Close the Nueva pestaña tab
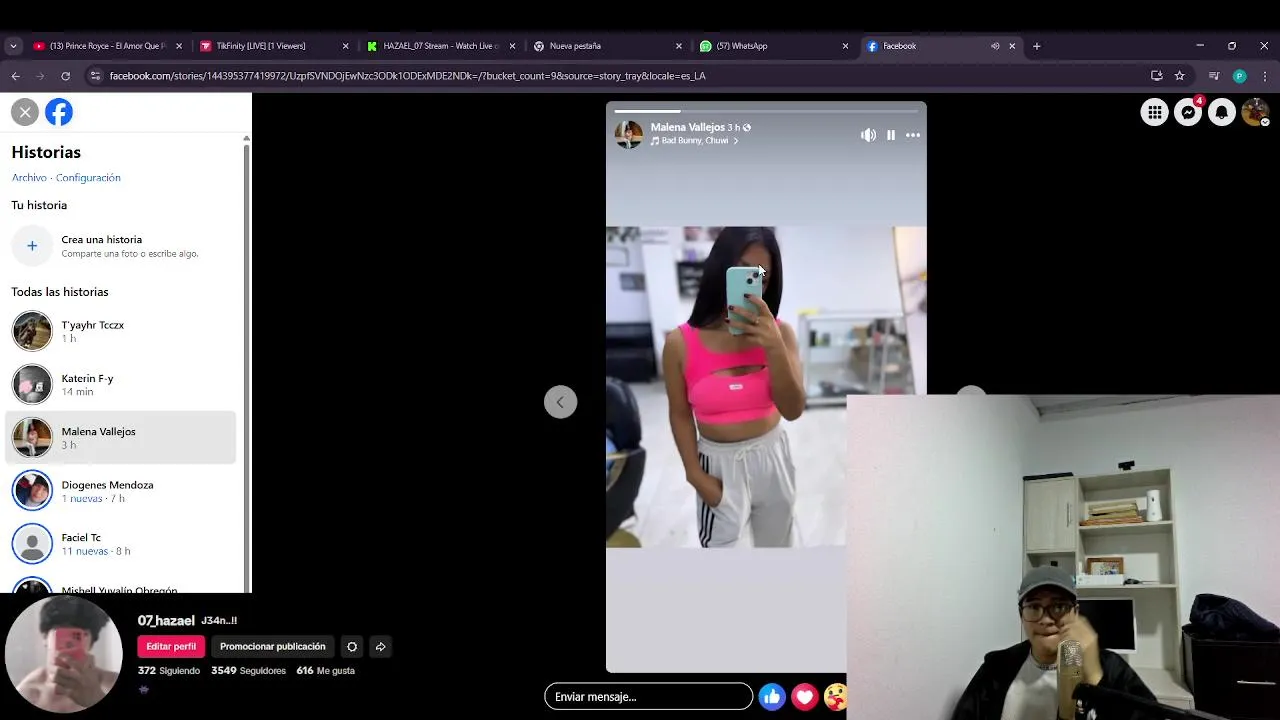 click(679, 46)
